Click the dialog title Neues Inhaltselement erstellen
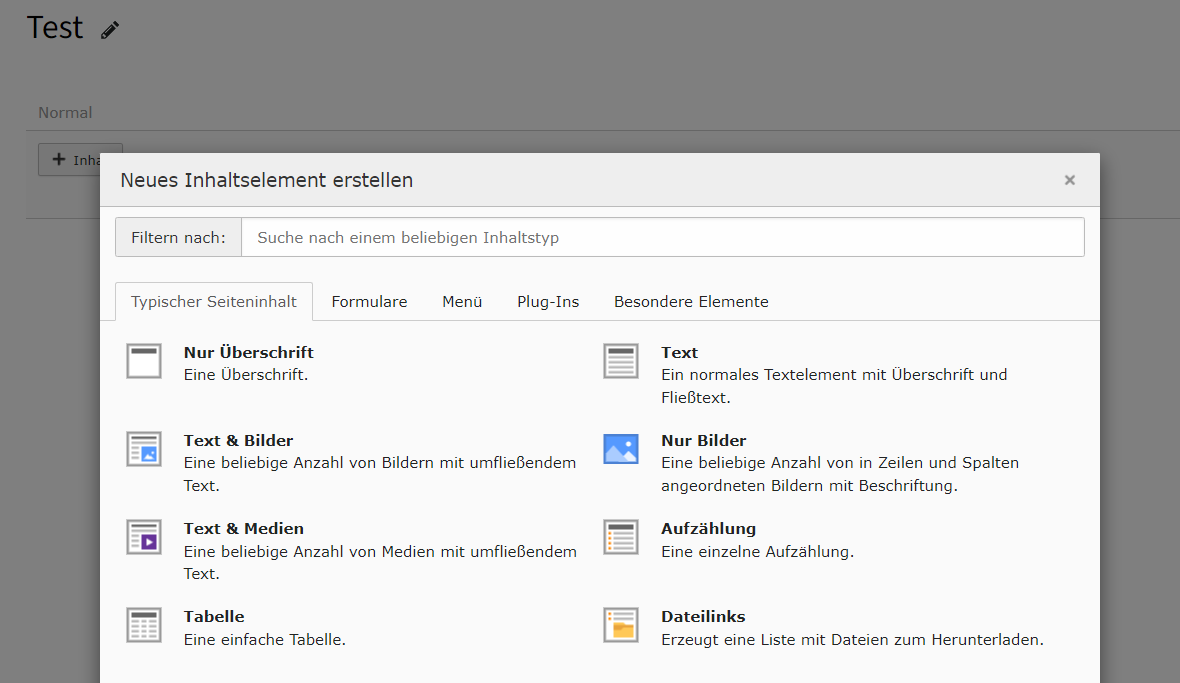The height and width of the screenshot is (683, 1180). [266, 181]
